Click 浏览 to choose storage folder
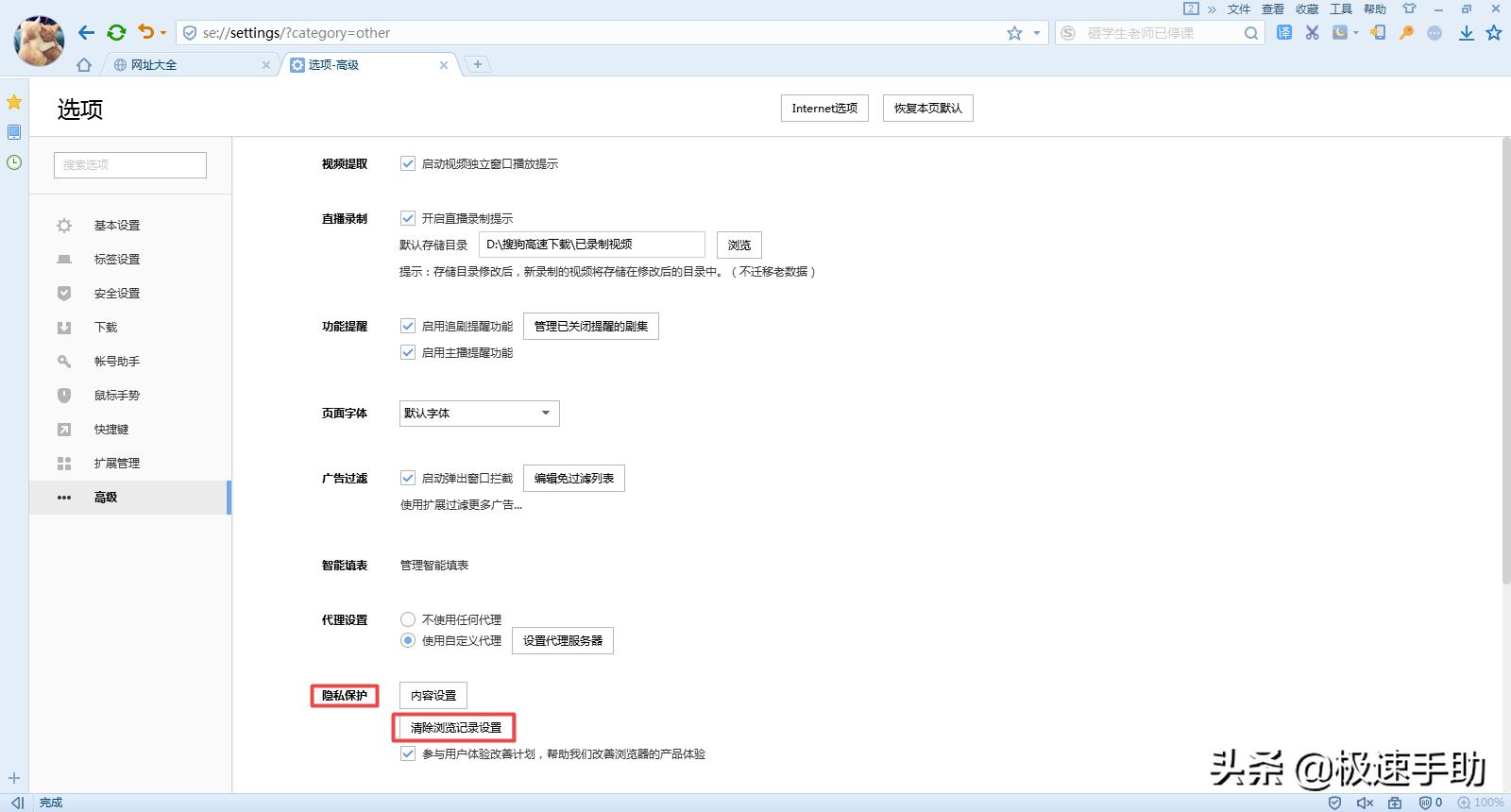 click(x=739, y=245)
